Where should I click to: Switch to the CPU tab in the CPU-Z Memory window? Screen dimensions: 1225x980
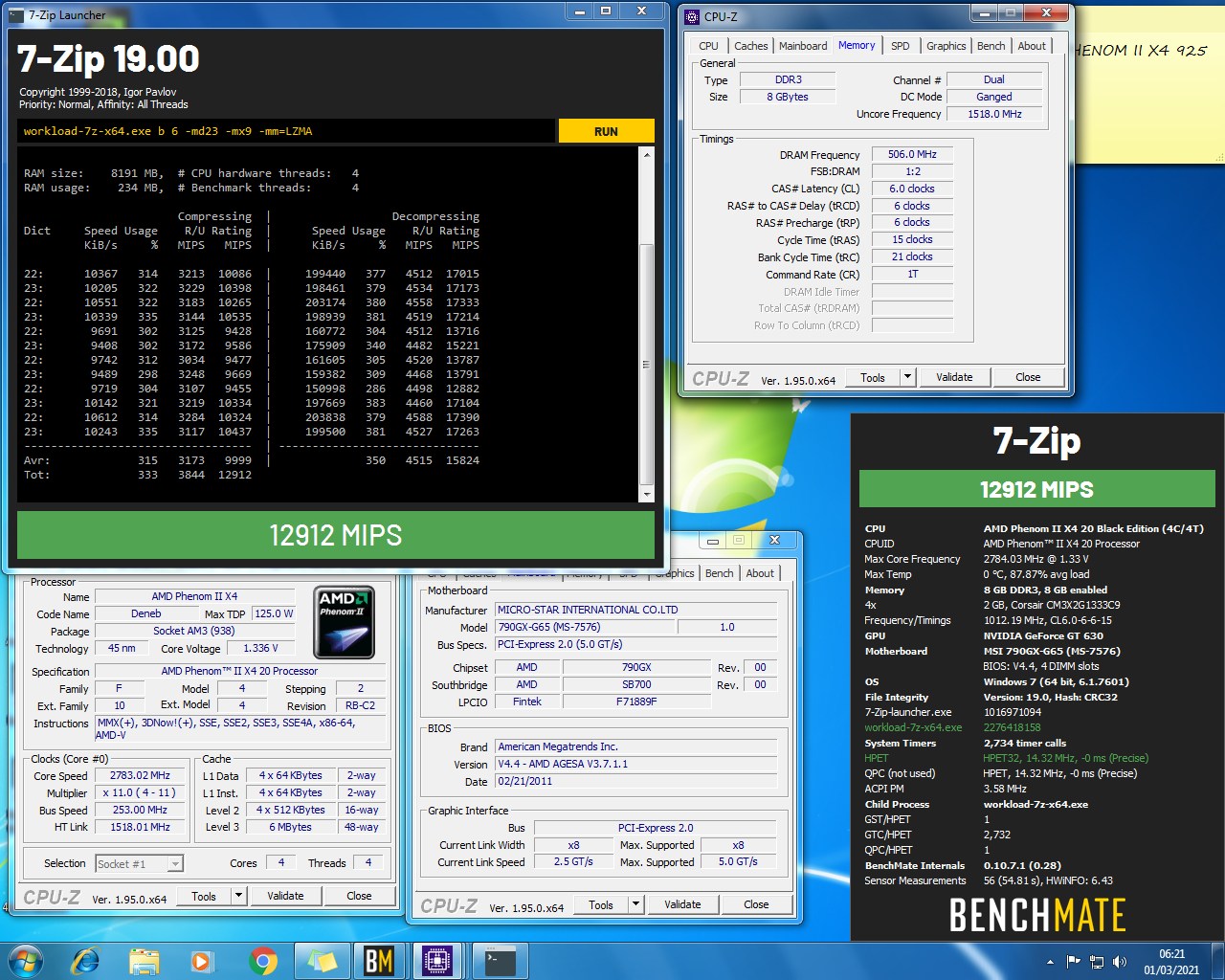pyautogui.click(x=708, y=46)
